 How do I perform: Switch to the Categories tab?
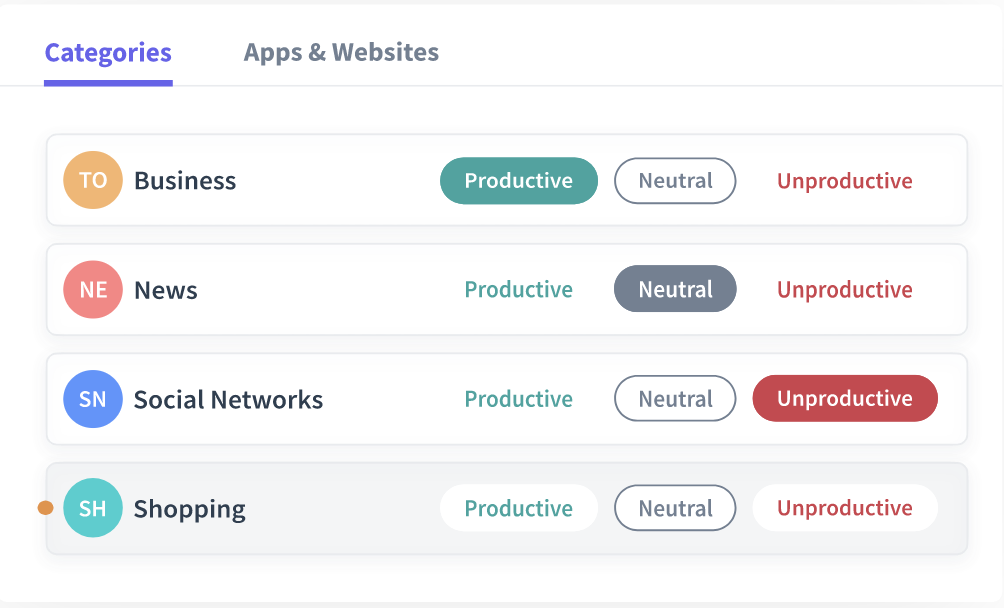coord(108,53)
